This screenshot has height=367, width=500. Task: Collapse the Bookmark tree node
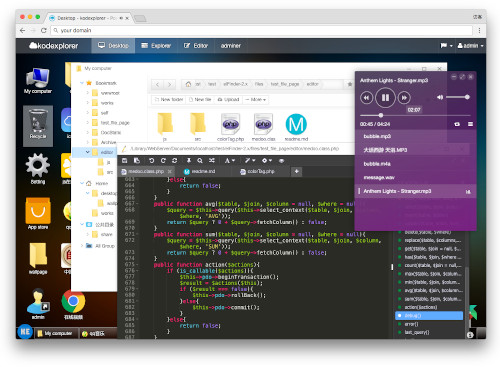pos(82,83)
